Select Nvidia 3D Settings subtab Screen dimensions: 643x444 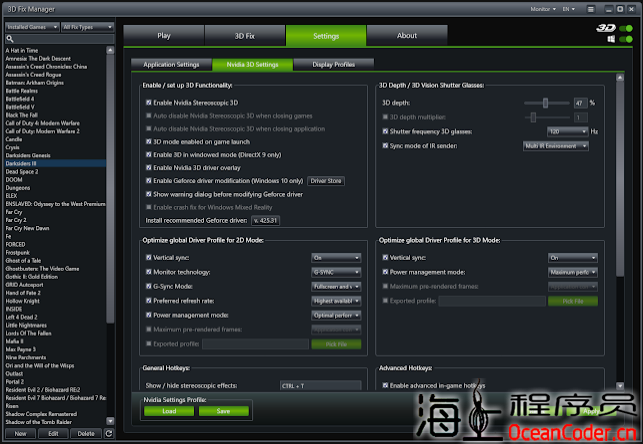point(253,64)
